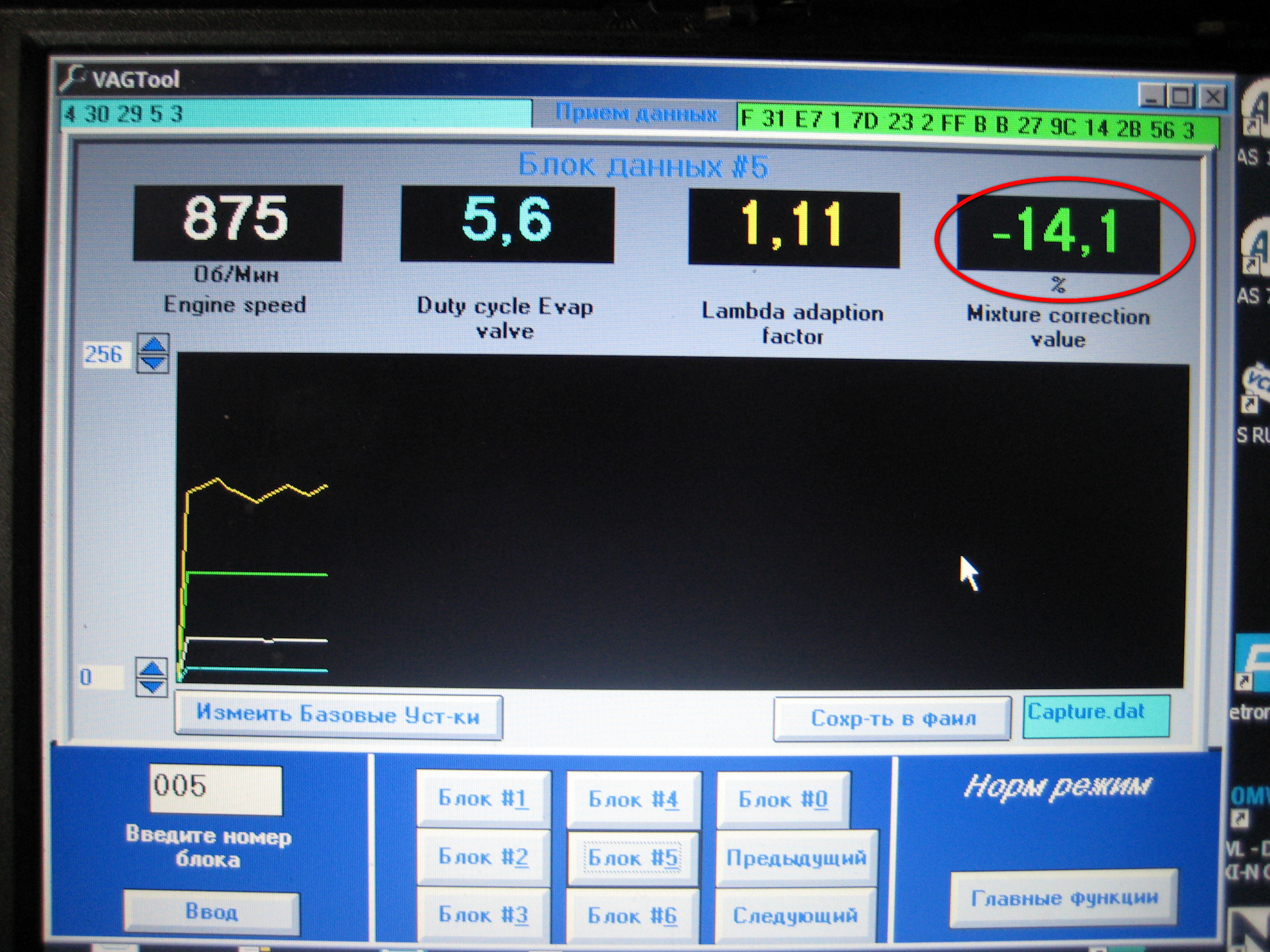The width and height of the screenshot is (1270, 952).
Task: Click Сохр-ть в файл button
Action: coord(892,718)
